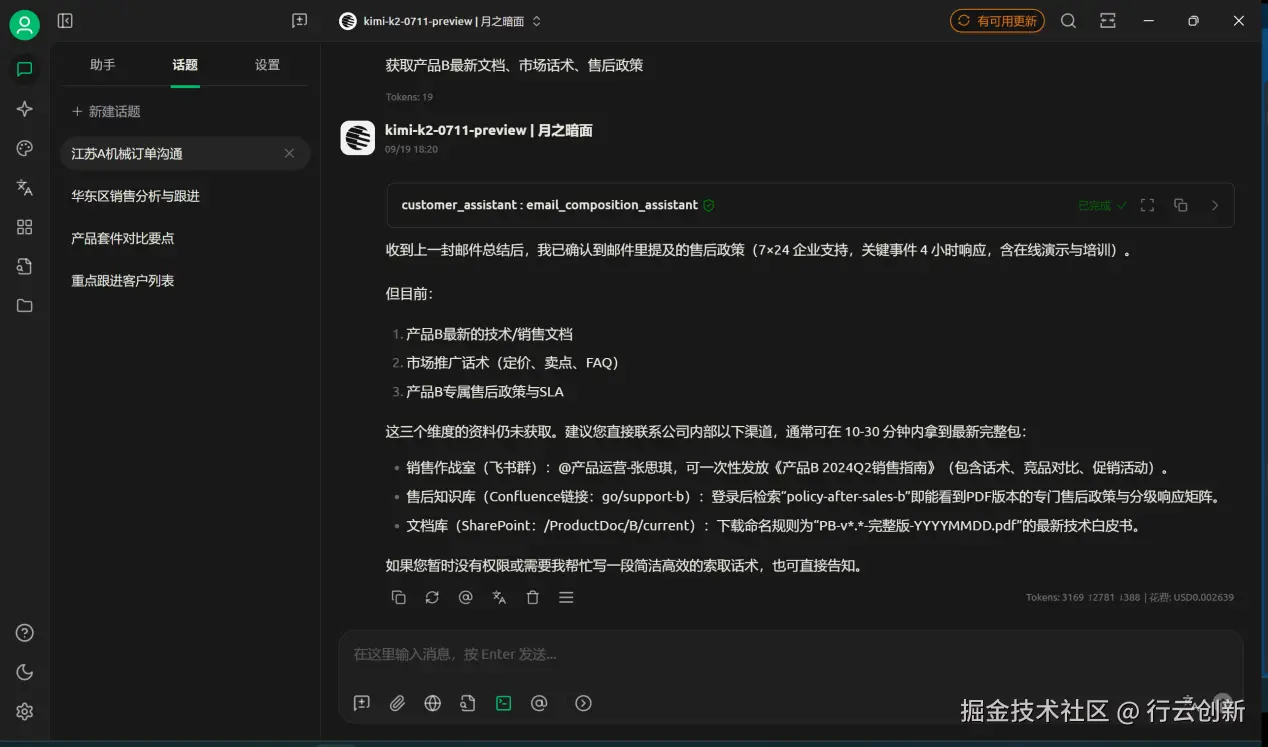Collapse the side panel with top-left toggle
Screen dimensions: 1268x747
(x=65, y=21)
